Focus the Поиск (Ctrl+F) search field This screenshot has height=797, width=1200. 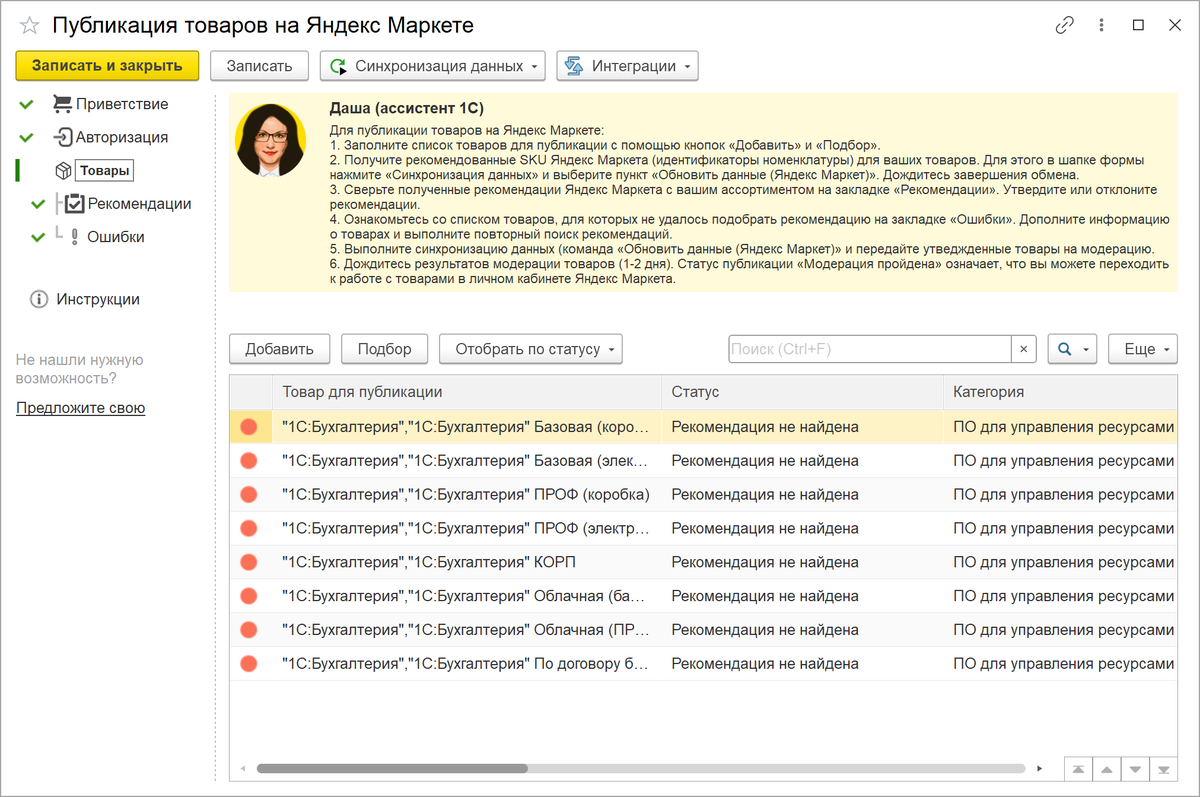870,349
